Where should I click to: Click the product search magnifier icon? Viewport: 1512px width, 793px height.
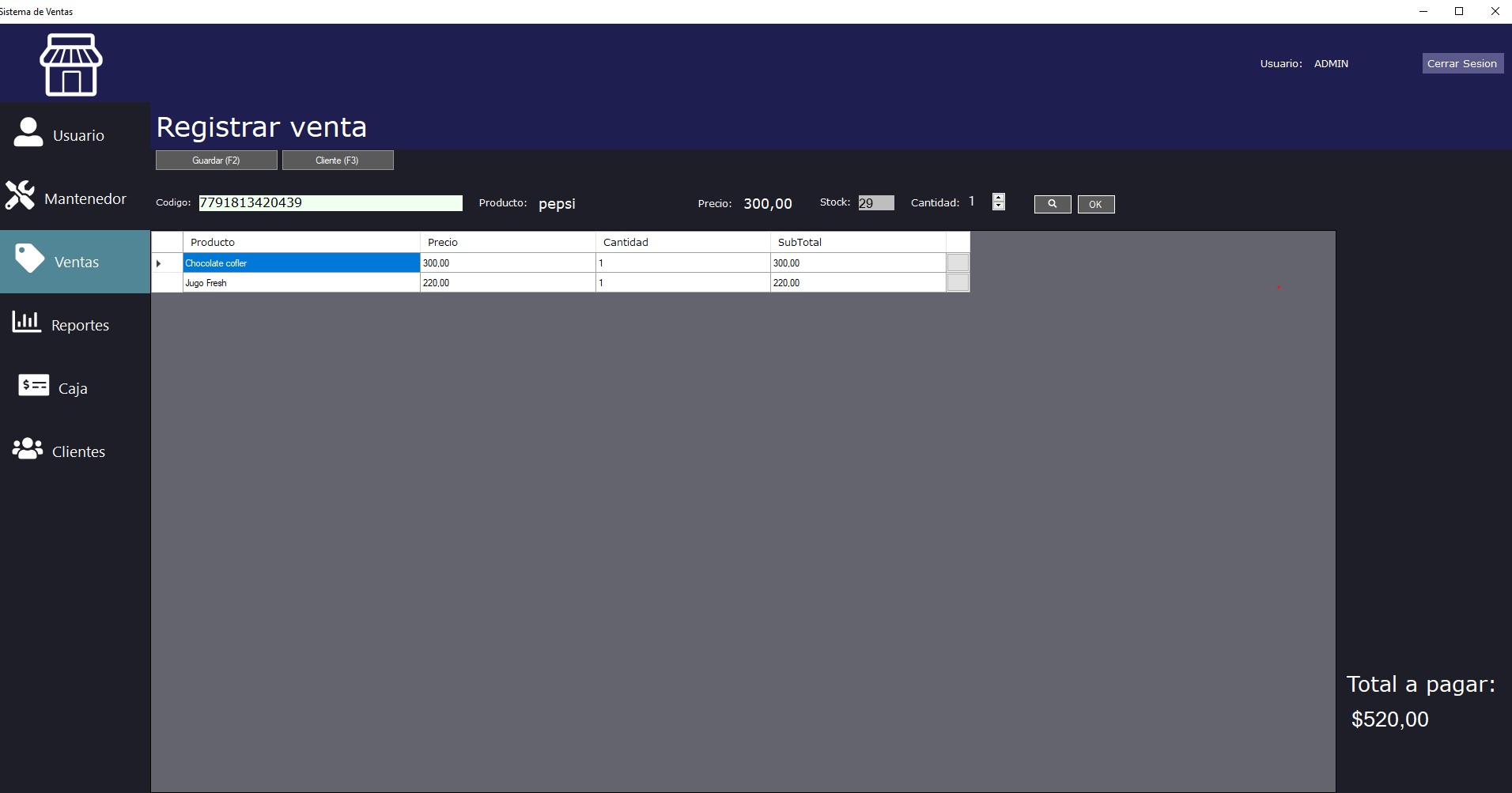click(x=1052, y=204)
